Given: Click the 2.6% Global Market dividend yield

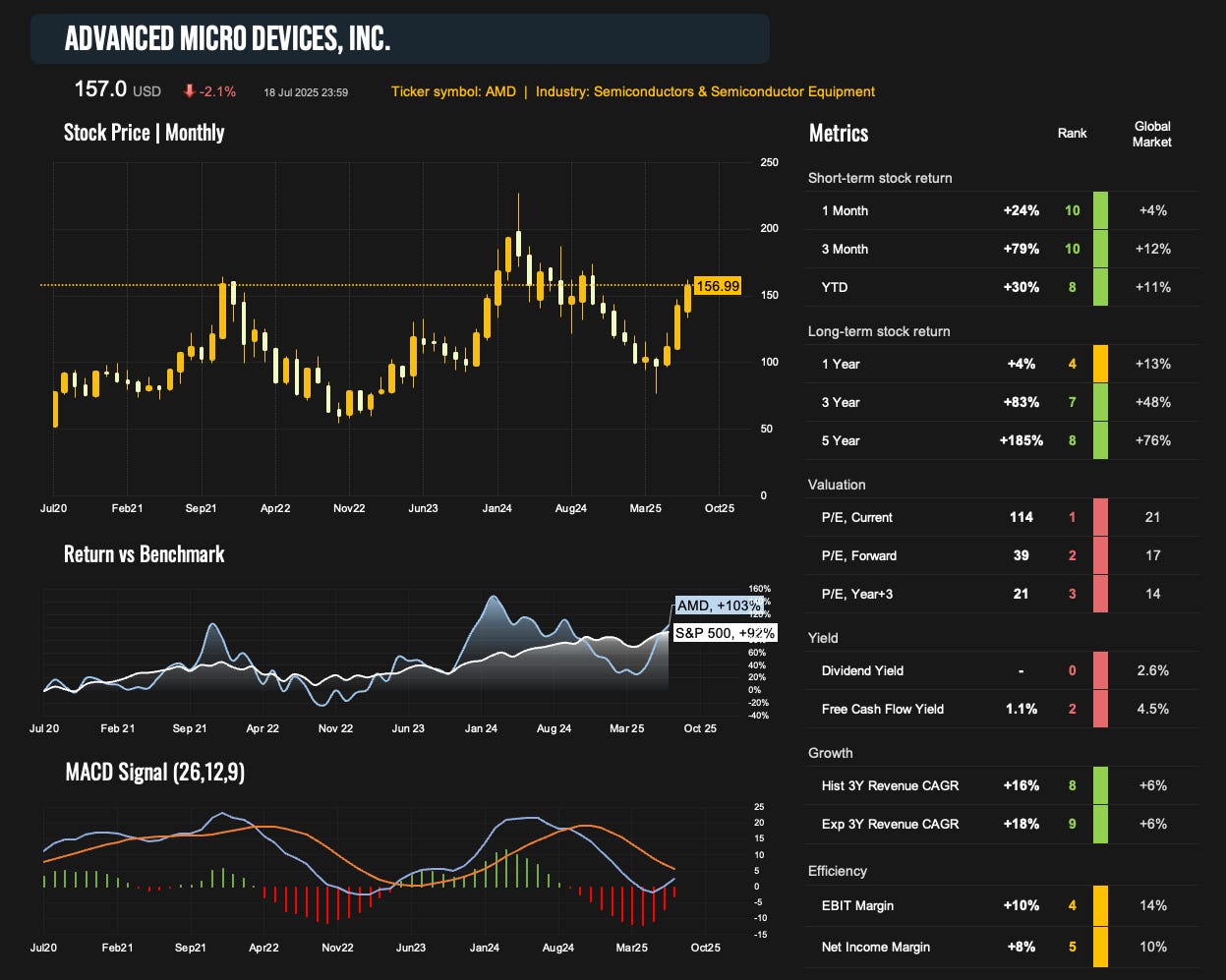Looking at the screenshot, I should (1153, 670).
